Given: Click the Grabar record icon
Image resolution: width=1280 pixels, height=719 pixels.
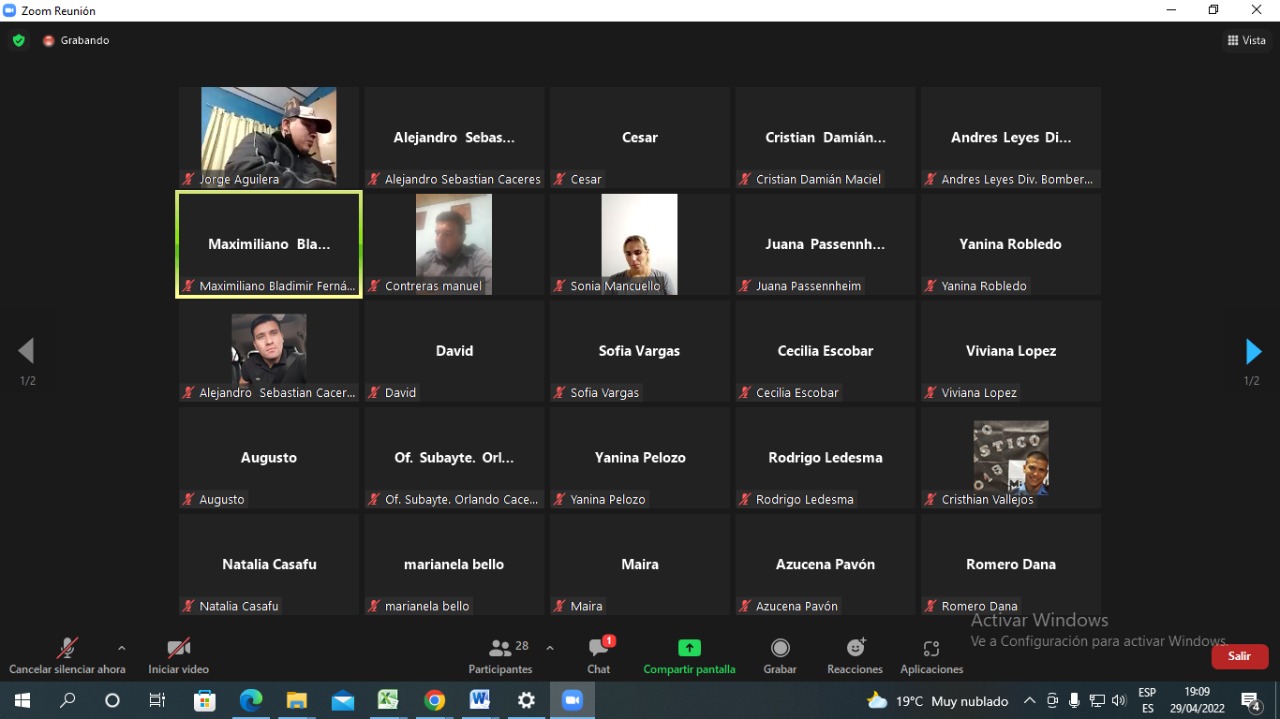Looking at the screenshot, I should pos(780,648).
